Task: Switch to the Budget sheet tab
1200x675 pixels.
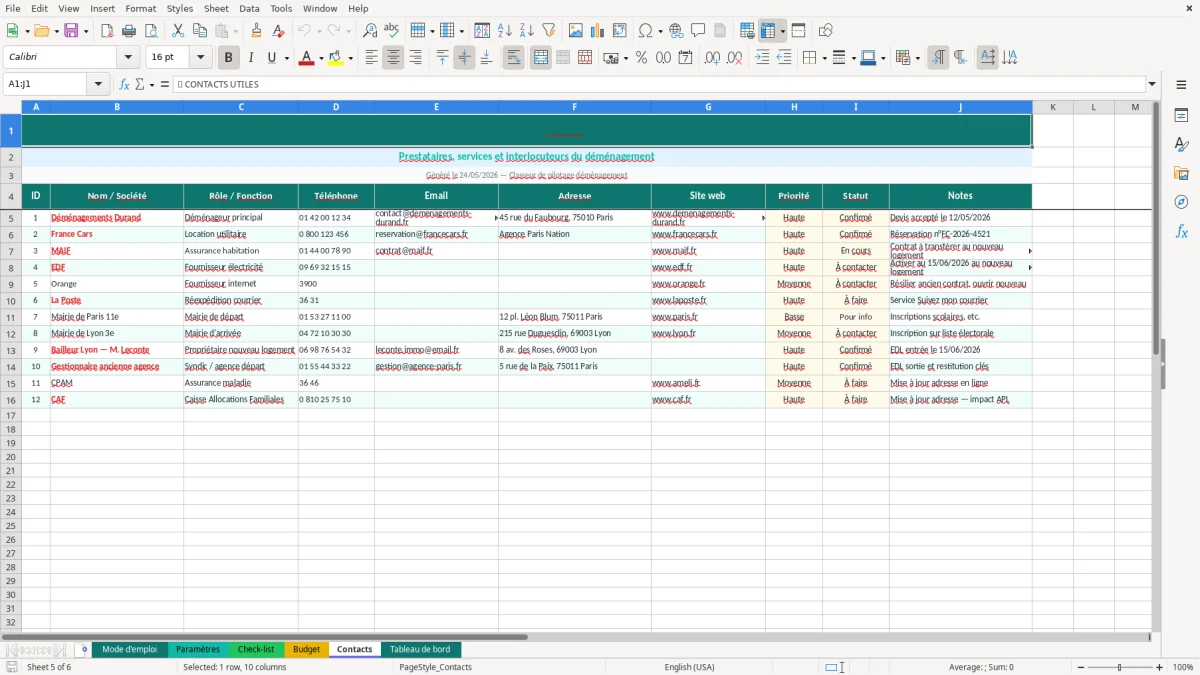Action: coord(306,649)
